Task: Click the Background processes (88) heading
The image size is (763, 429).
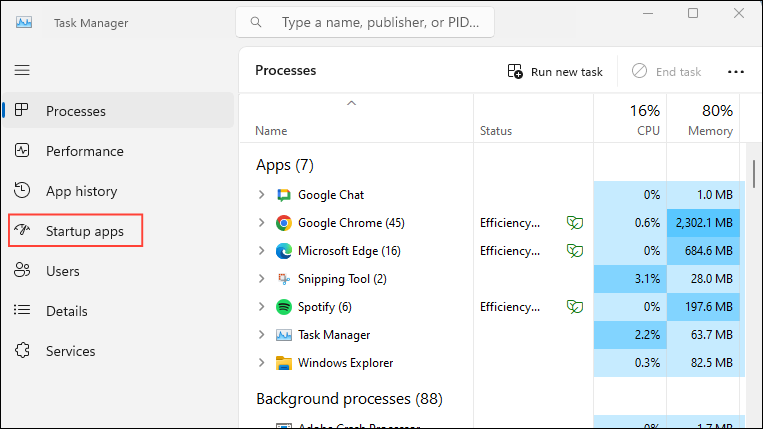Action: tap(349, 399)
